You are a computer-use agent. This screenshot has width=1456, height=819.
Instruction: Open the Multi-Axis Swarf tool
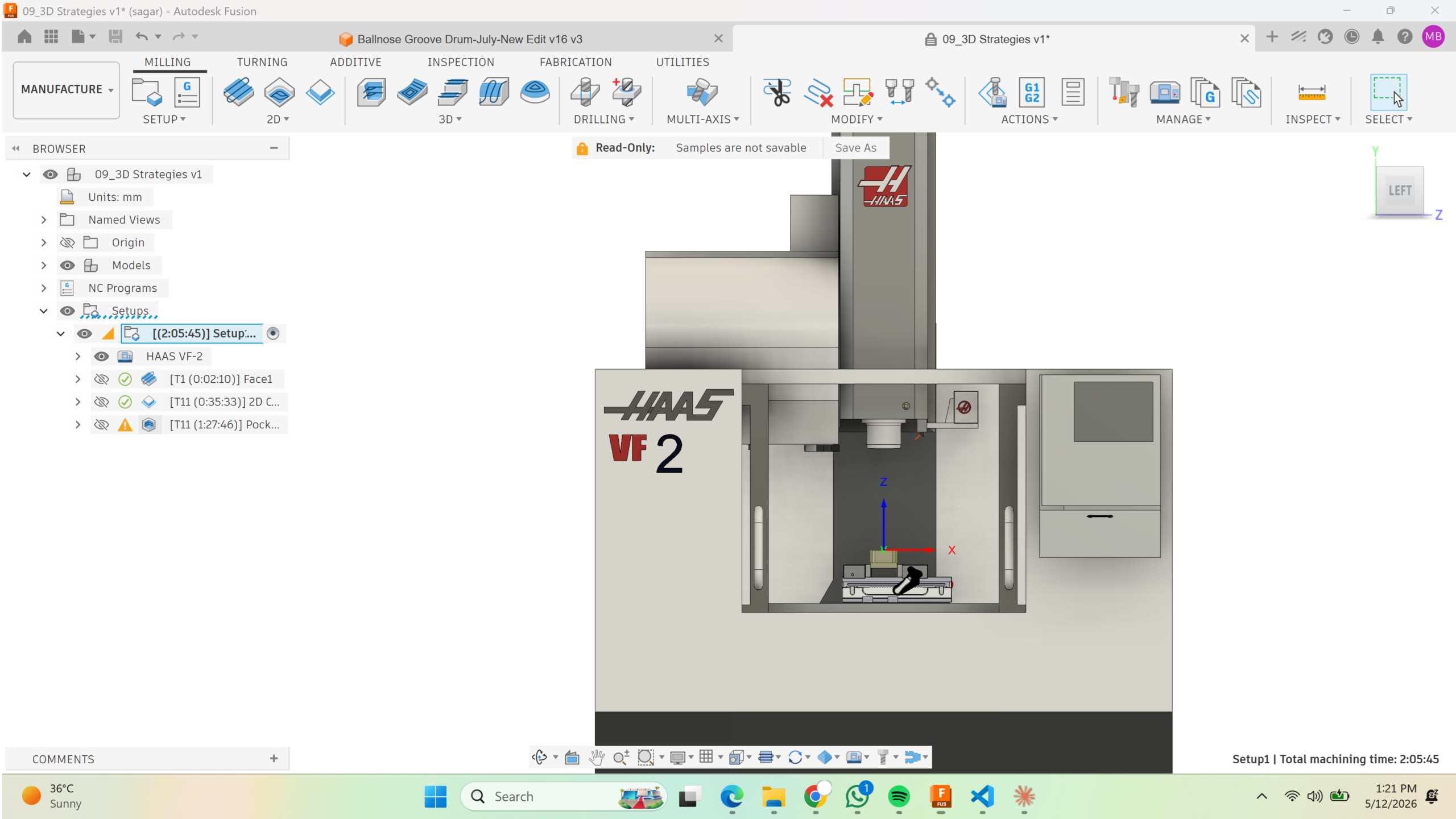point(702,92)
